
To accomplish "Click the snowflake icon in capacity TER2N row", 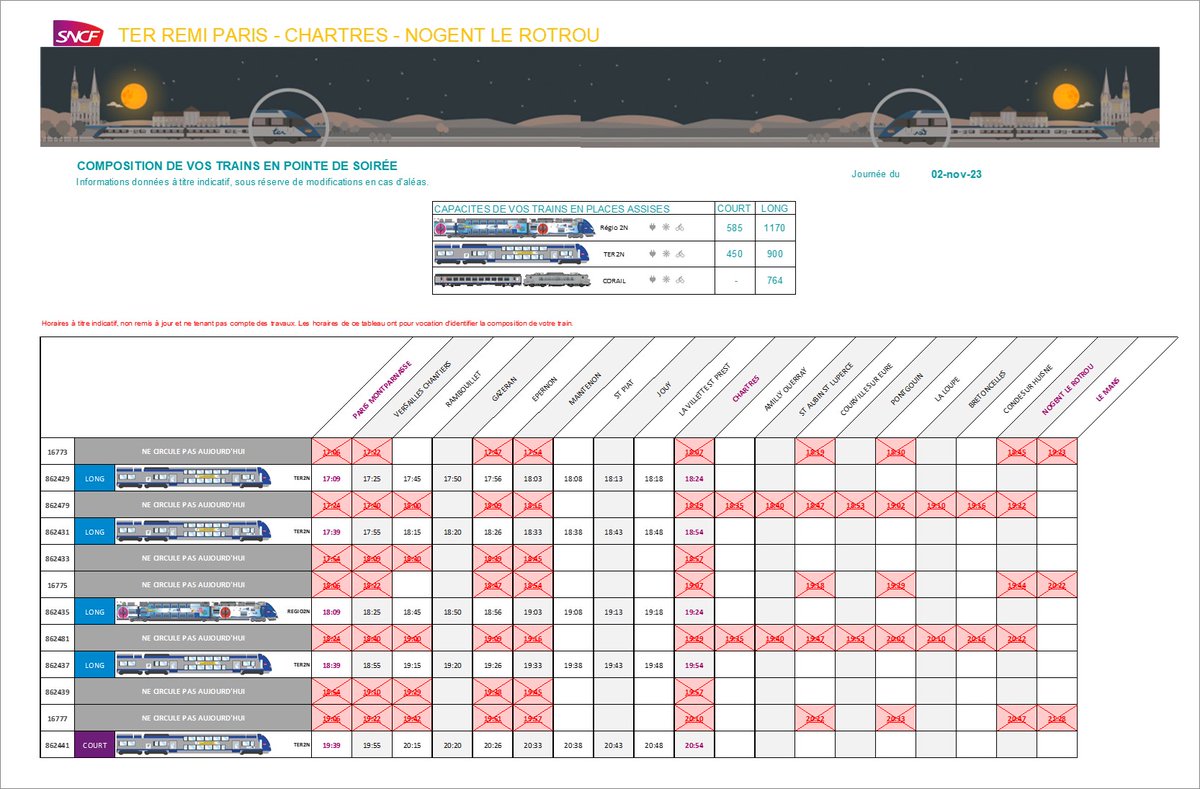I will coord(665,254).
